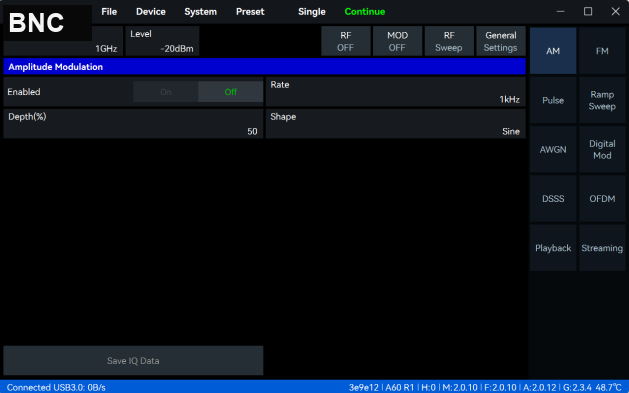Click the 48.7°C temperature readout
629x393 pixels.
608,387
